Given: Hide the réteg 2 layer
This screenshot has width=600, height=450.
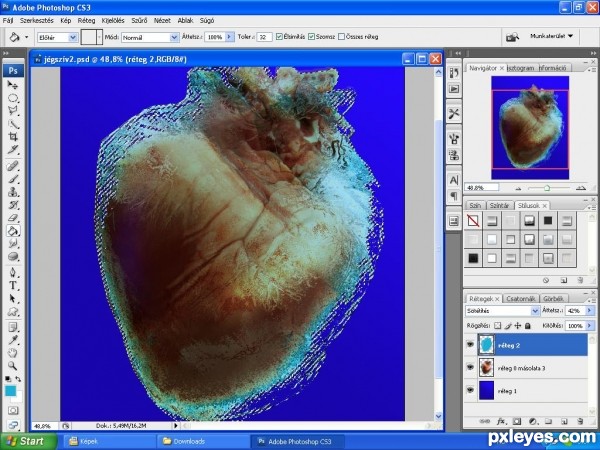Looking at the screenshot, I should pos(470,345).
